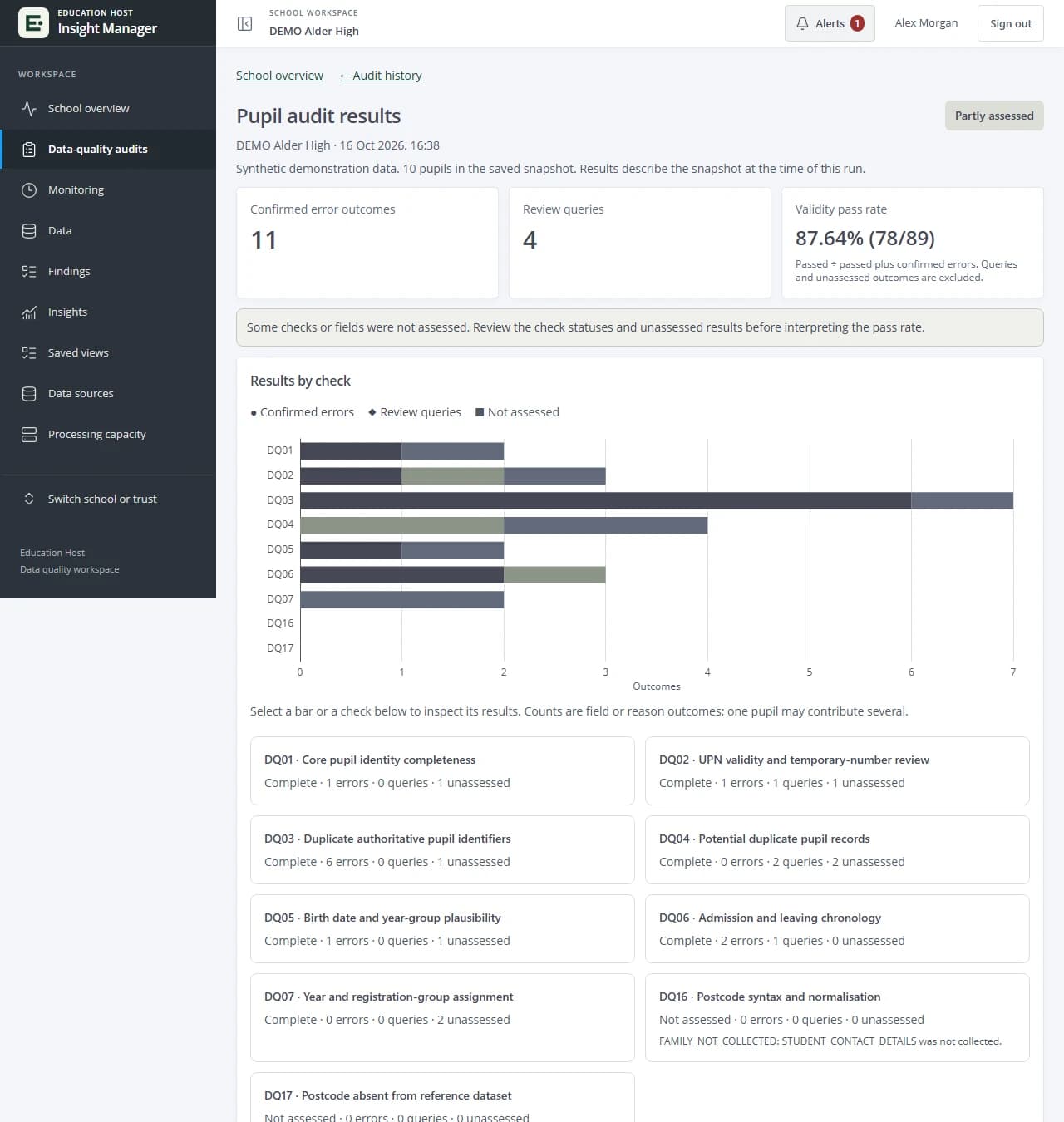This screenshot has height=1122, width=1064.
Task: Select the DQ03 confirmed errors bar
Action: 605,500
